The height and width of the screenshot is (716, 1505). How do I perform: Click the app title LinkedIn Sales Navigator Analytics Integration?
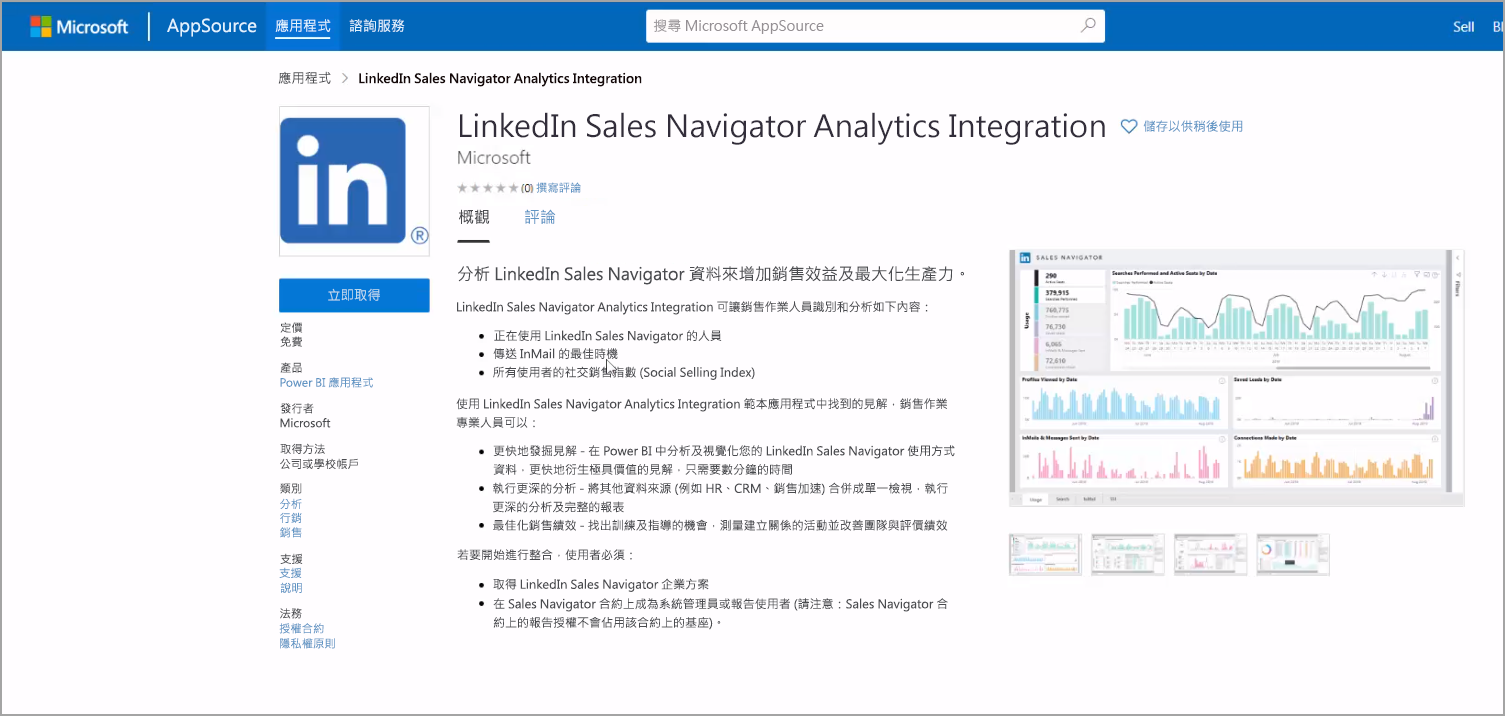click(781, 126)
